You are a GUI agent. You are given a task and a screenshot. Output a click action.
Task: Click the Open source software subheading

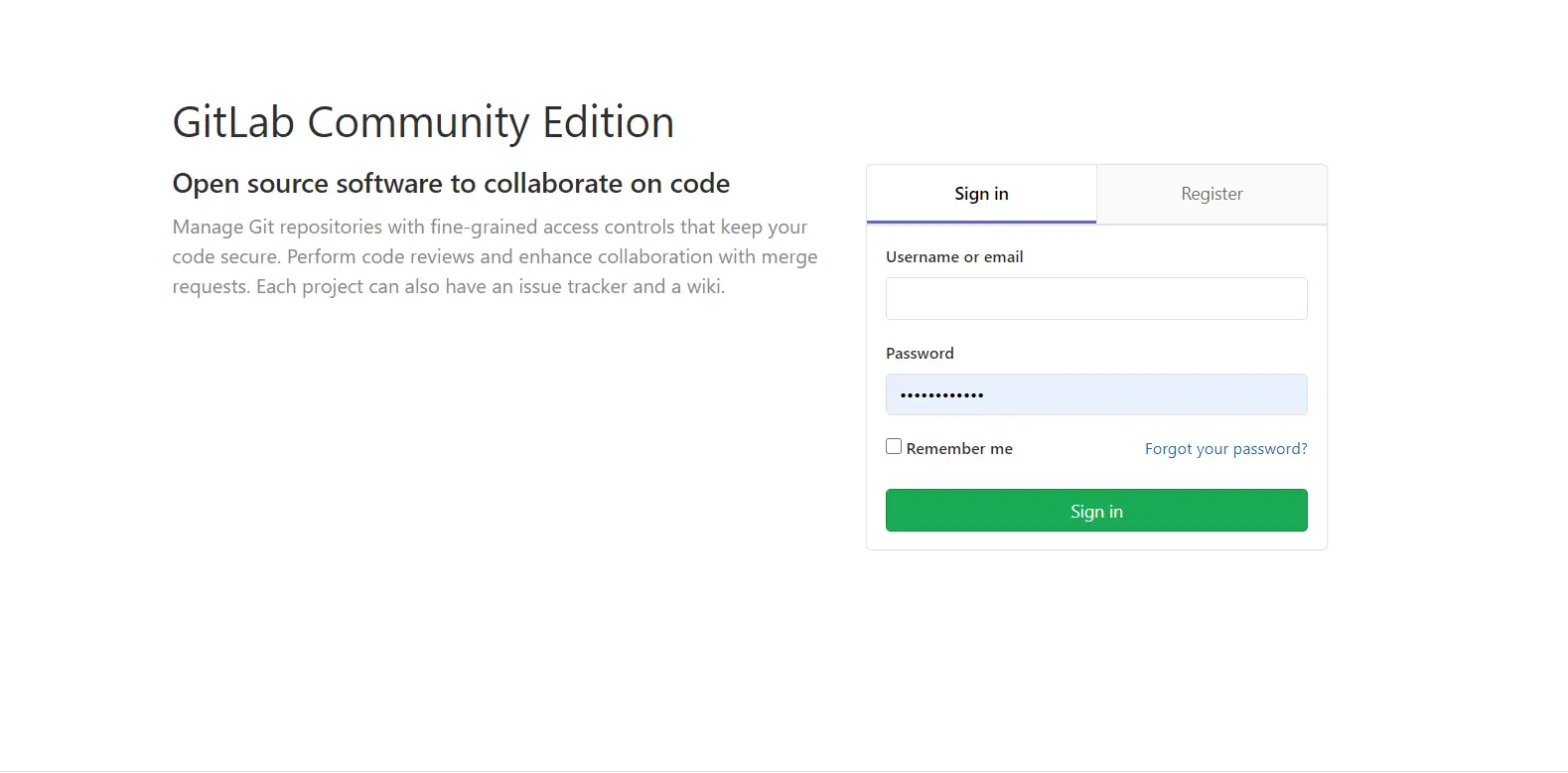point(451,184)
